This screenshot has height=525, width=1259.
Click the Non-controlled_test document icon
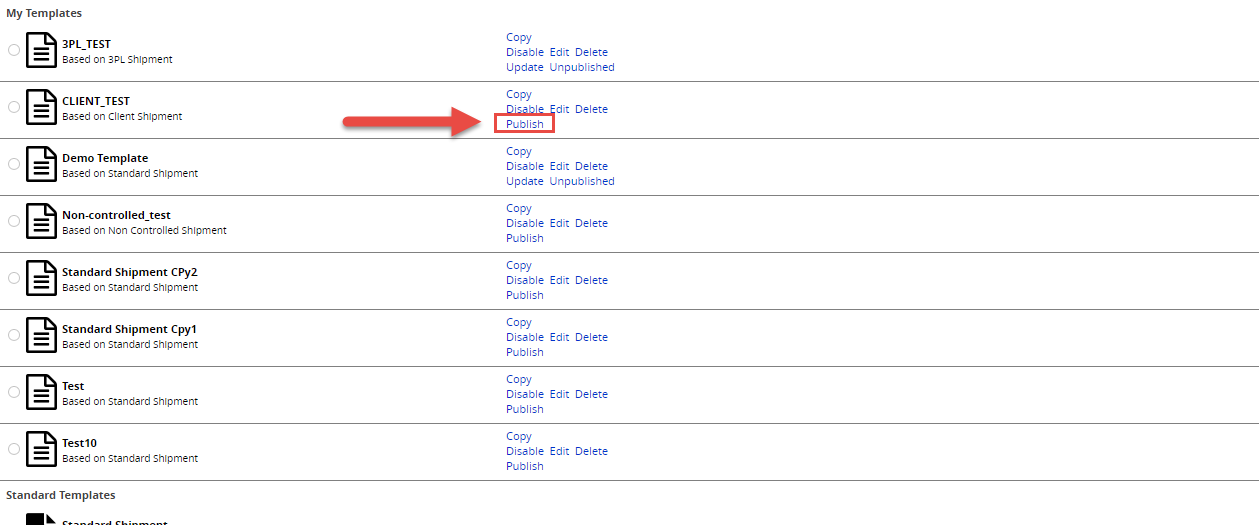[41, 221]
